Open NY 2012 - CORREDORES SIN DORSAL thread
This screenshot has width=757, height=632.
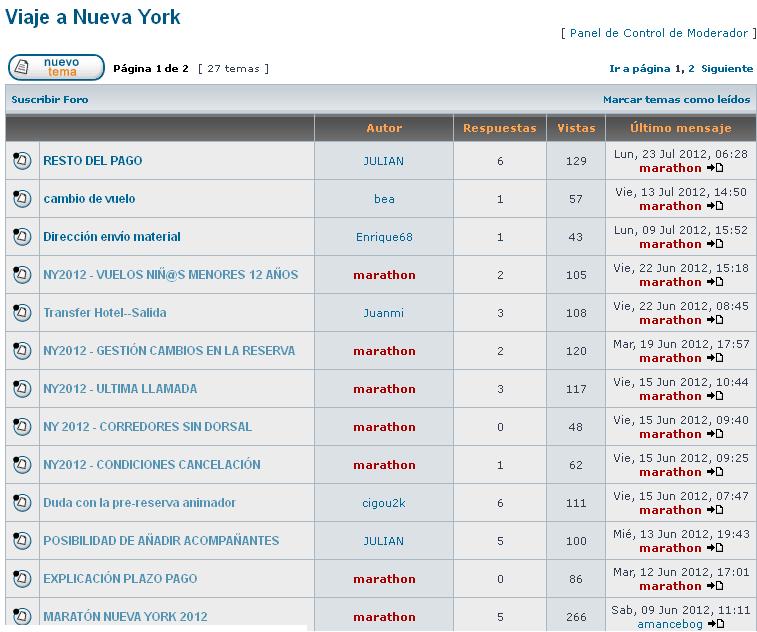pos(147,427)
